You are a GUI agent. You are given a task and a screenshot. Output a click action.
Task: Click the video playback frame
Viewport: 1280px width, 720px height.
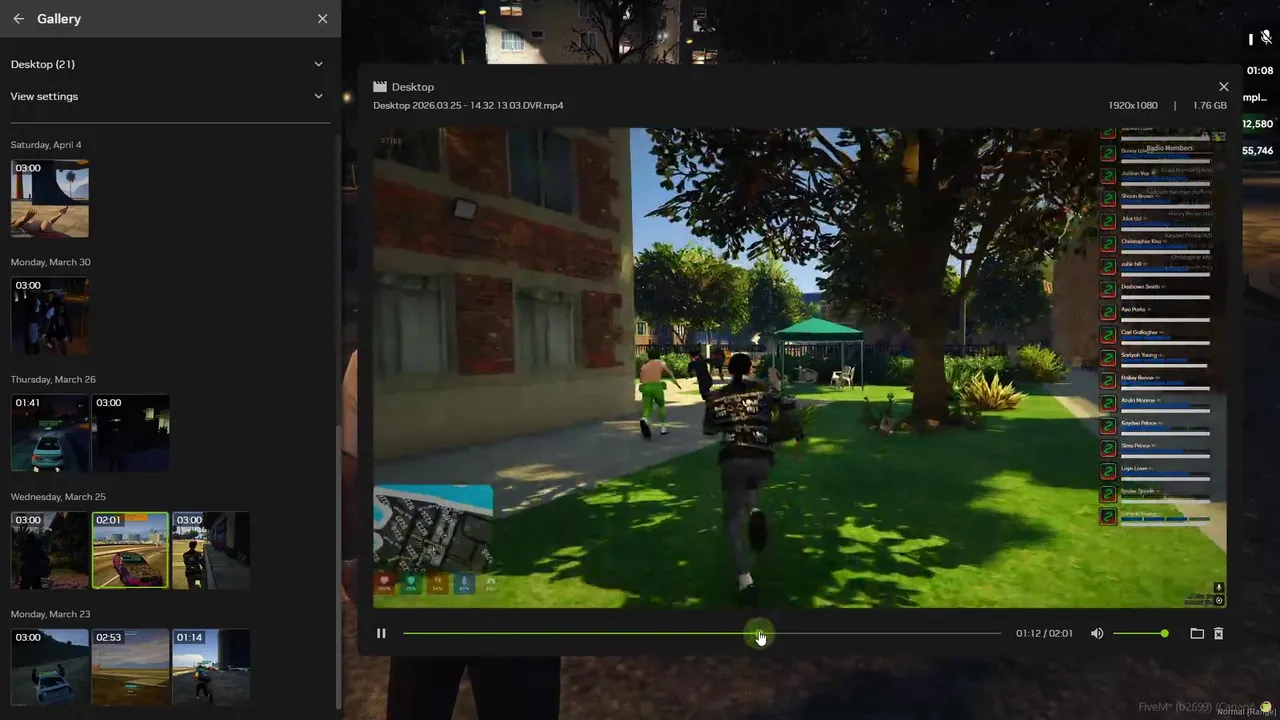[x=800, y=367]
